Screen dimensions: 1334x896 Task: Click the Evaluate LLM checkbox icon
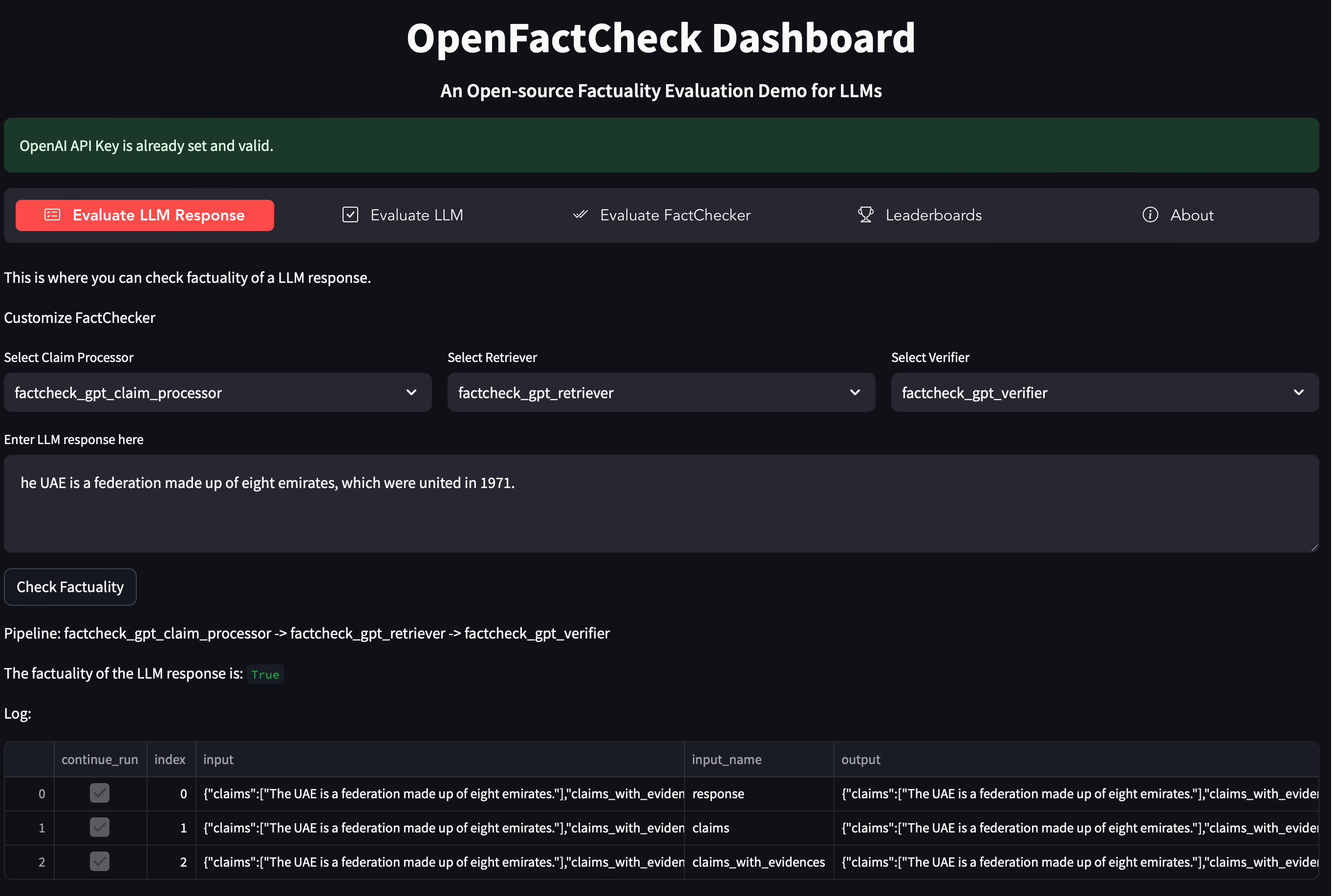point(350,215)
